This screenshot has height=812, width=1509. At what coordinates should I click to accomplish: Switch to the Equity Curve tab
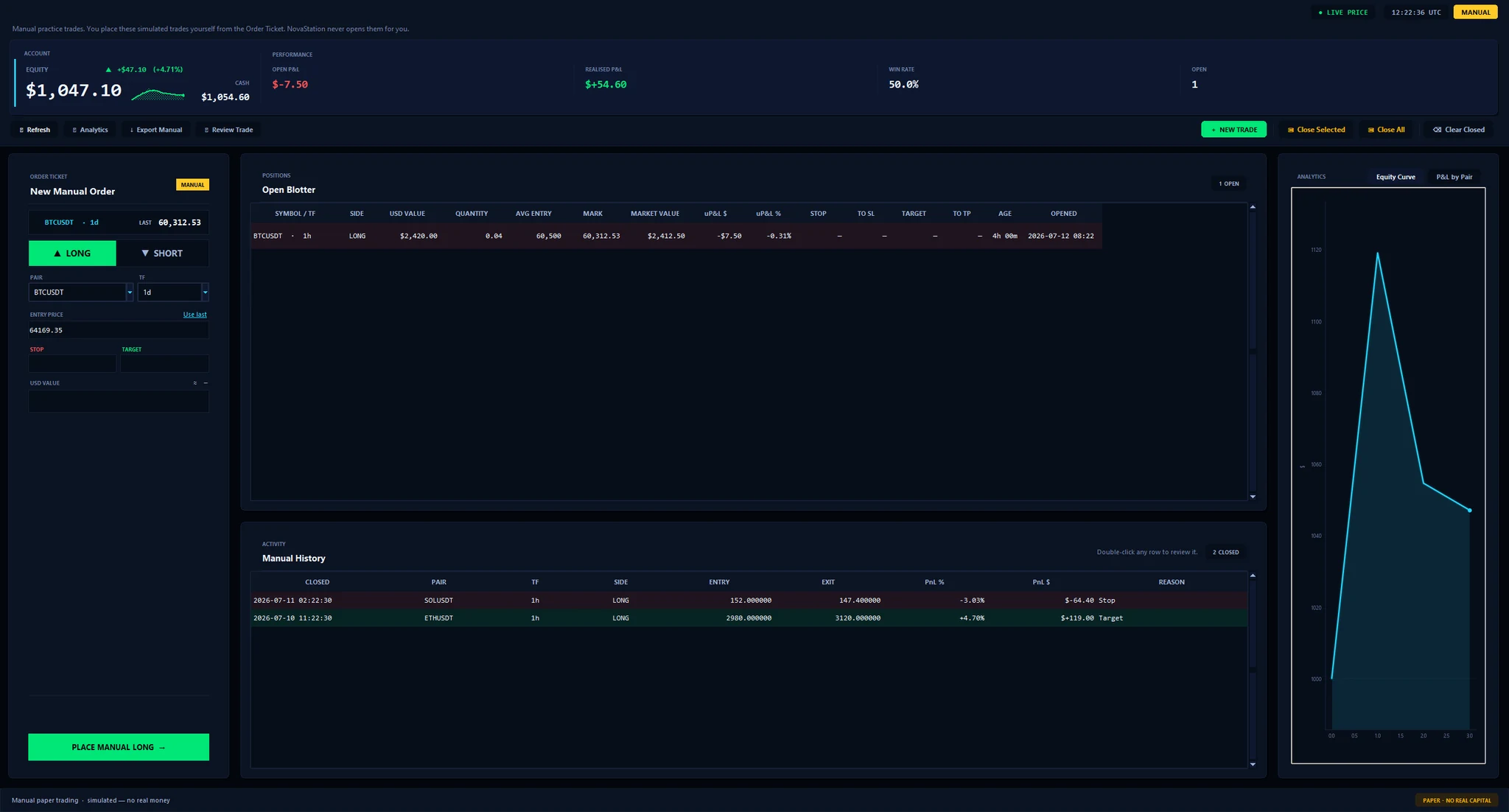(x=1396, y=177)
